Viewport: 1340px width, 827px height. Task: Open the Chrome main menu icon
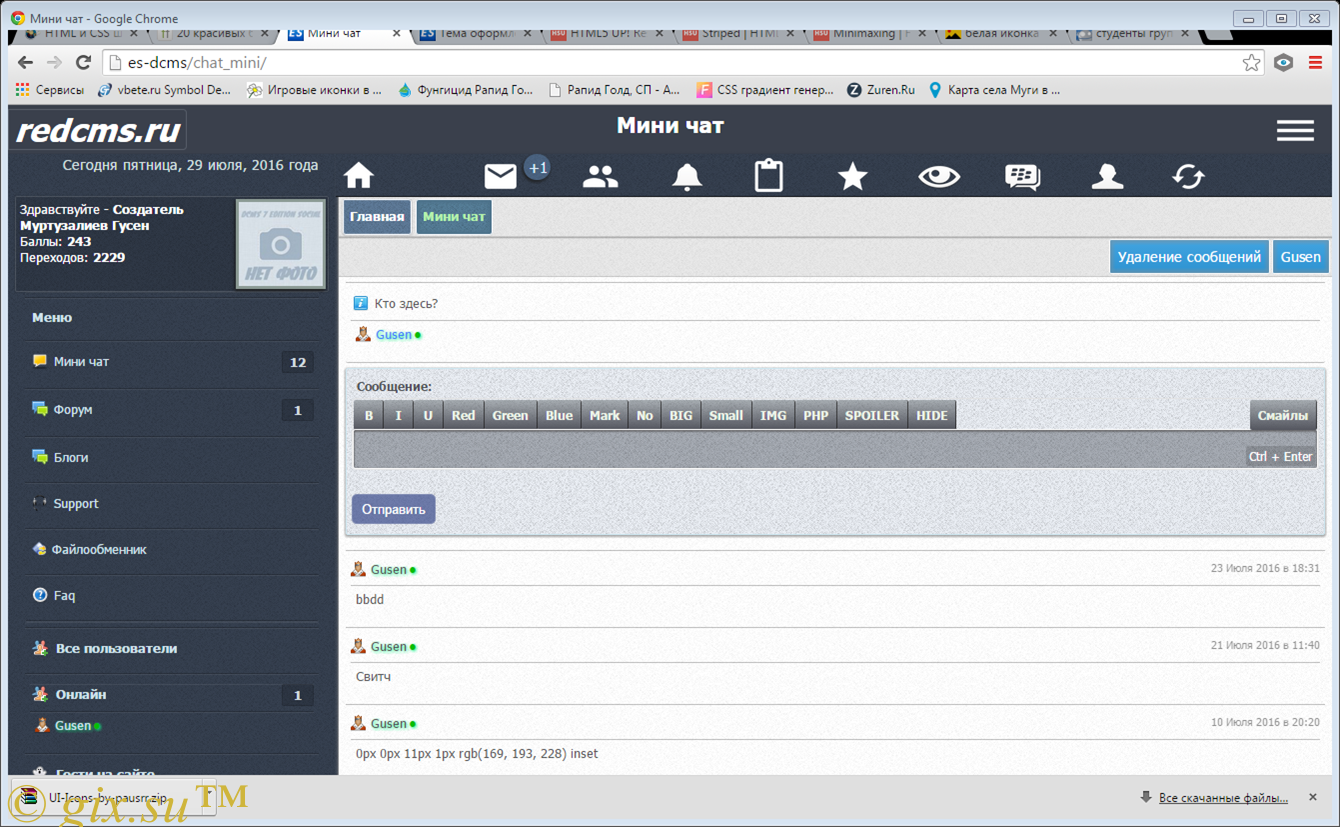tap(1315, 62)
